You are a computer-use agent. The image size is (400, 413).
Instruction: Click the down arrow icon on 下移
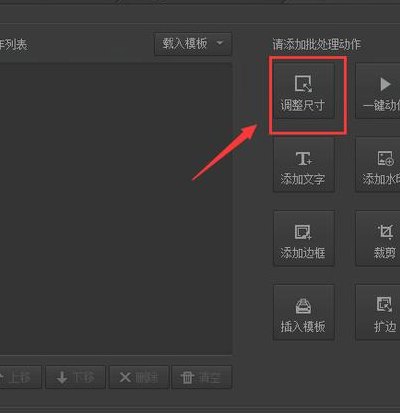tap(62, 377)
